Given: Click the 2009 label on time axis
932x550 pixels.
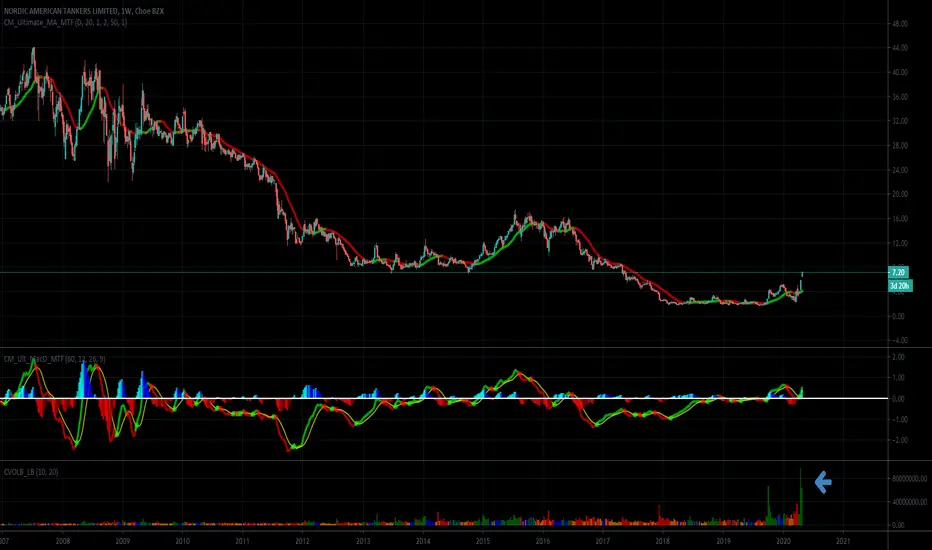Looking at the screenshot, I should [x=122, y=541].
